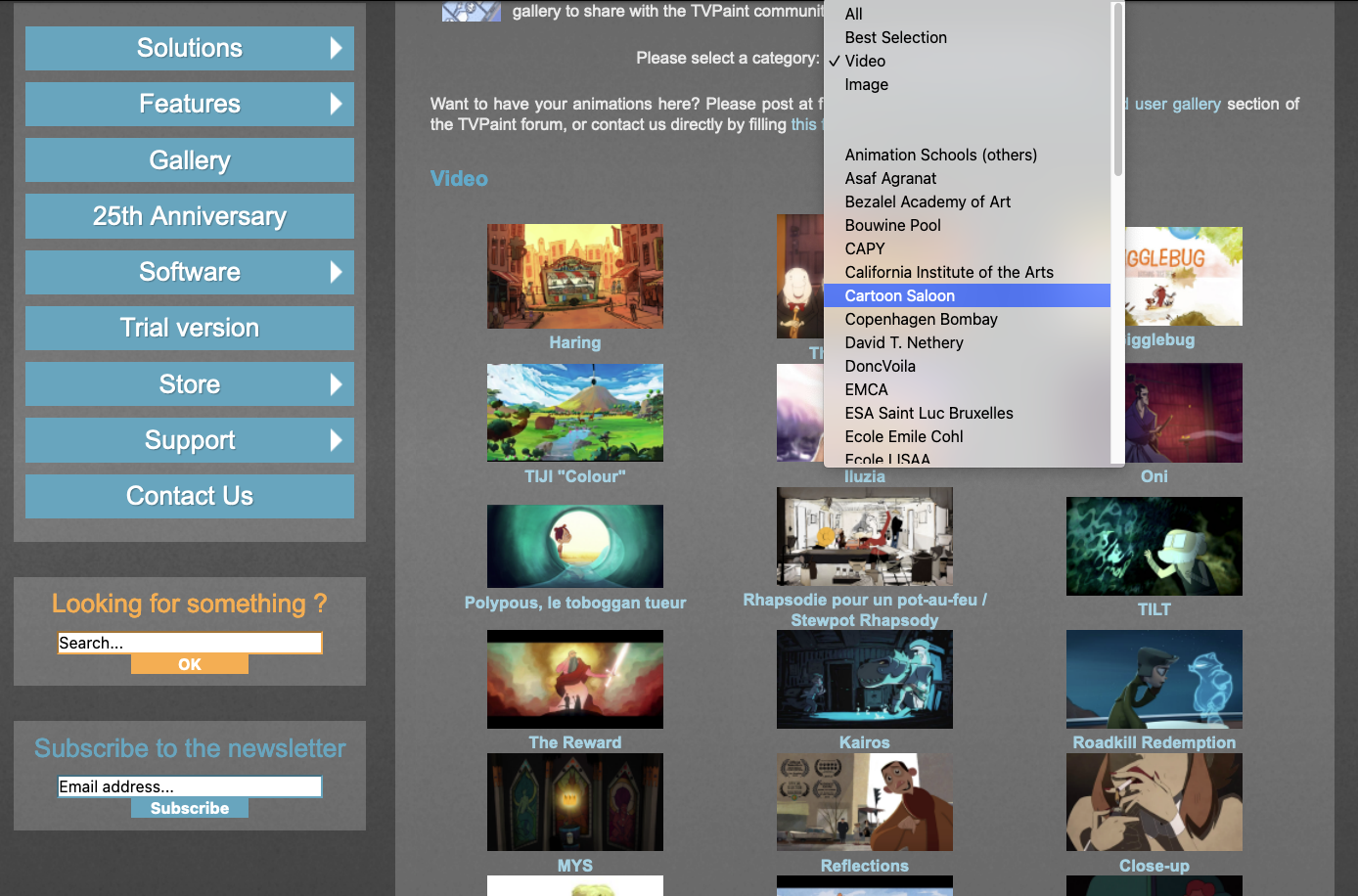Expand the Store menu arrow

point(336,384)
